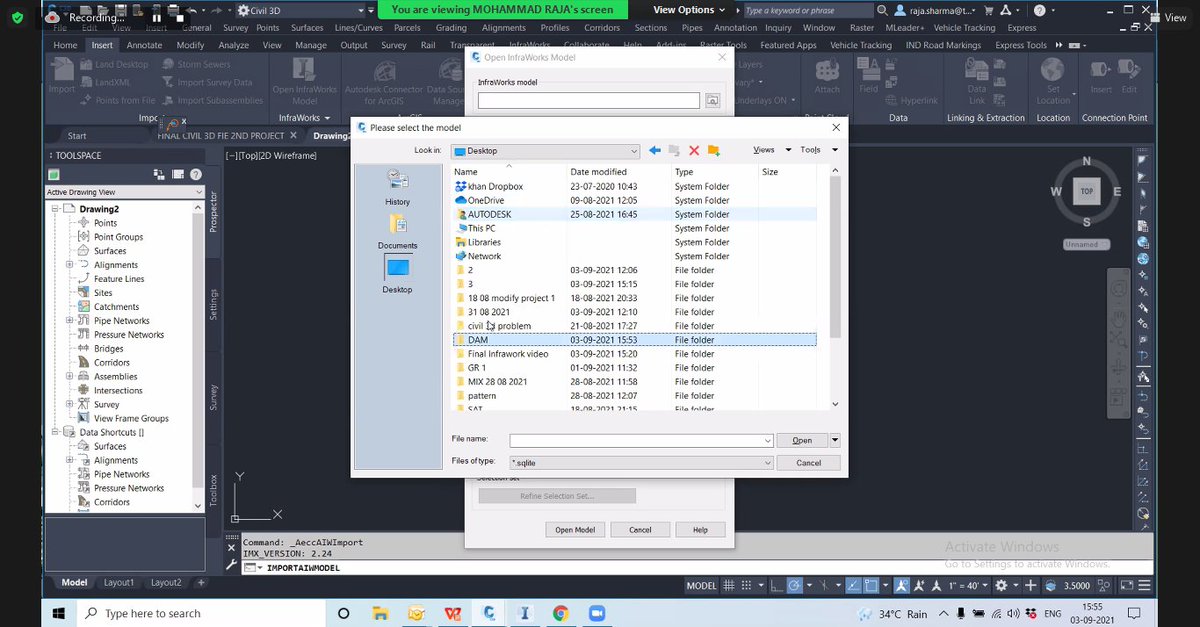Viewport: 1200px width, 627px height.
Task: Select the Desktop place in the file dialog
Action: point(397,274)
